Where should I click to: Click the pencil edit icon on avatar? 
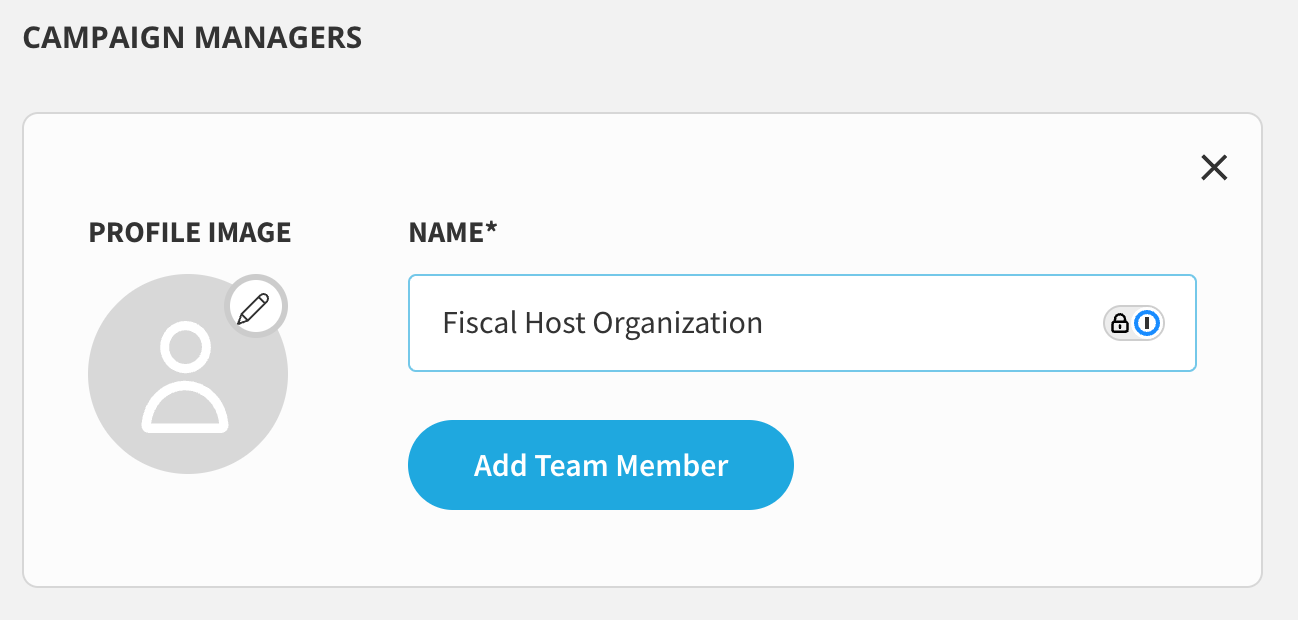pyautogui.click(x=254, y=306)
